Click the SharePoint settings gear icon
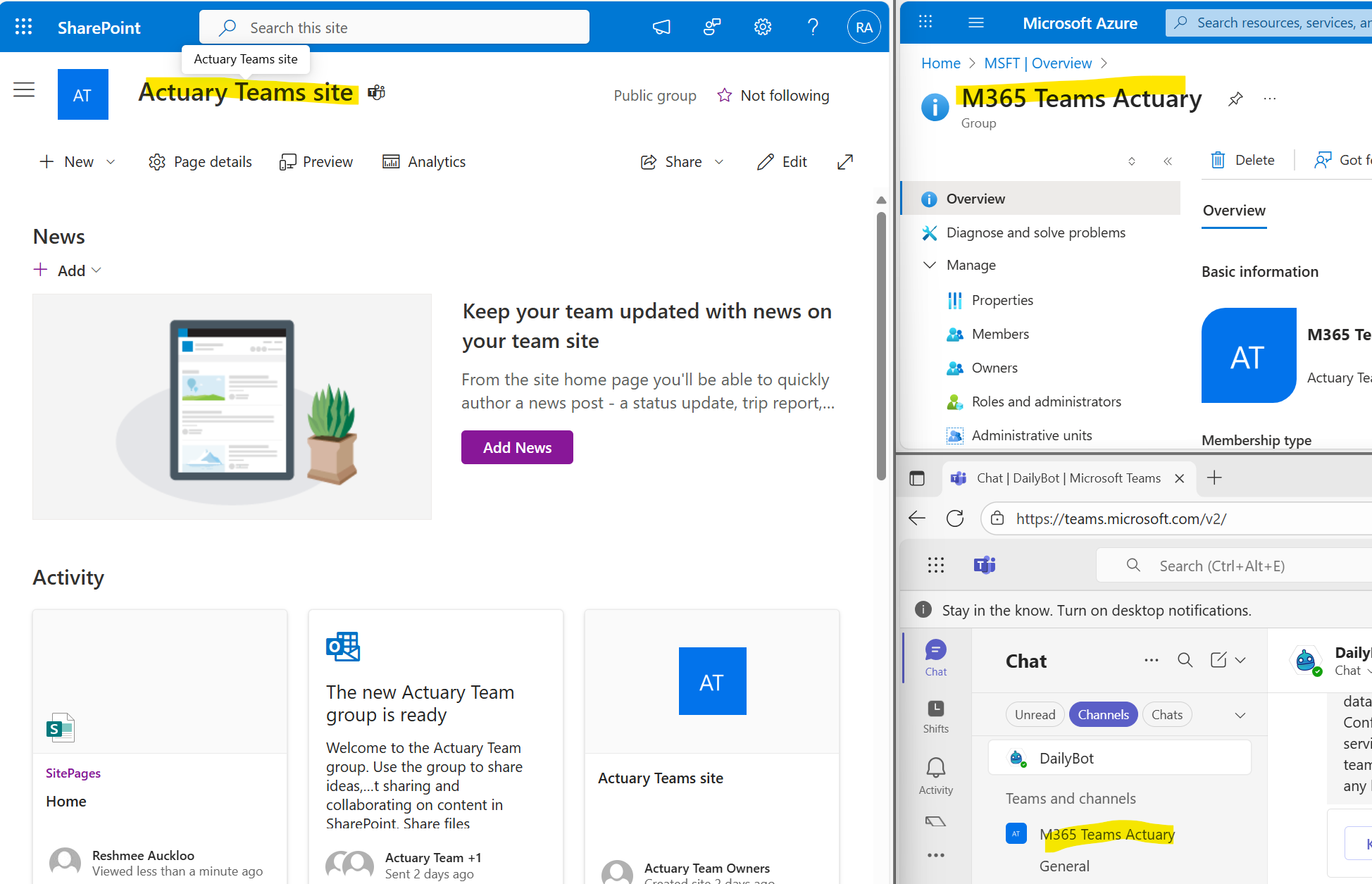 (x=763, y=27)
